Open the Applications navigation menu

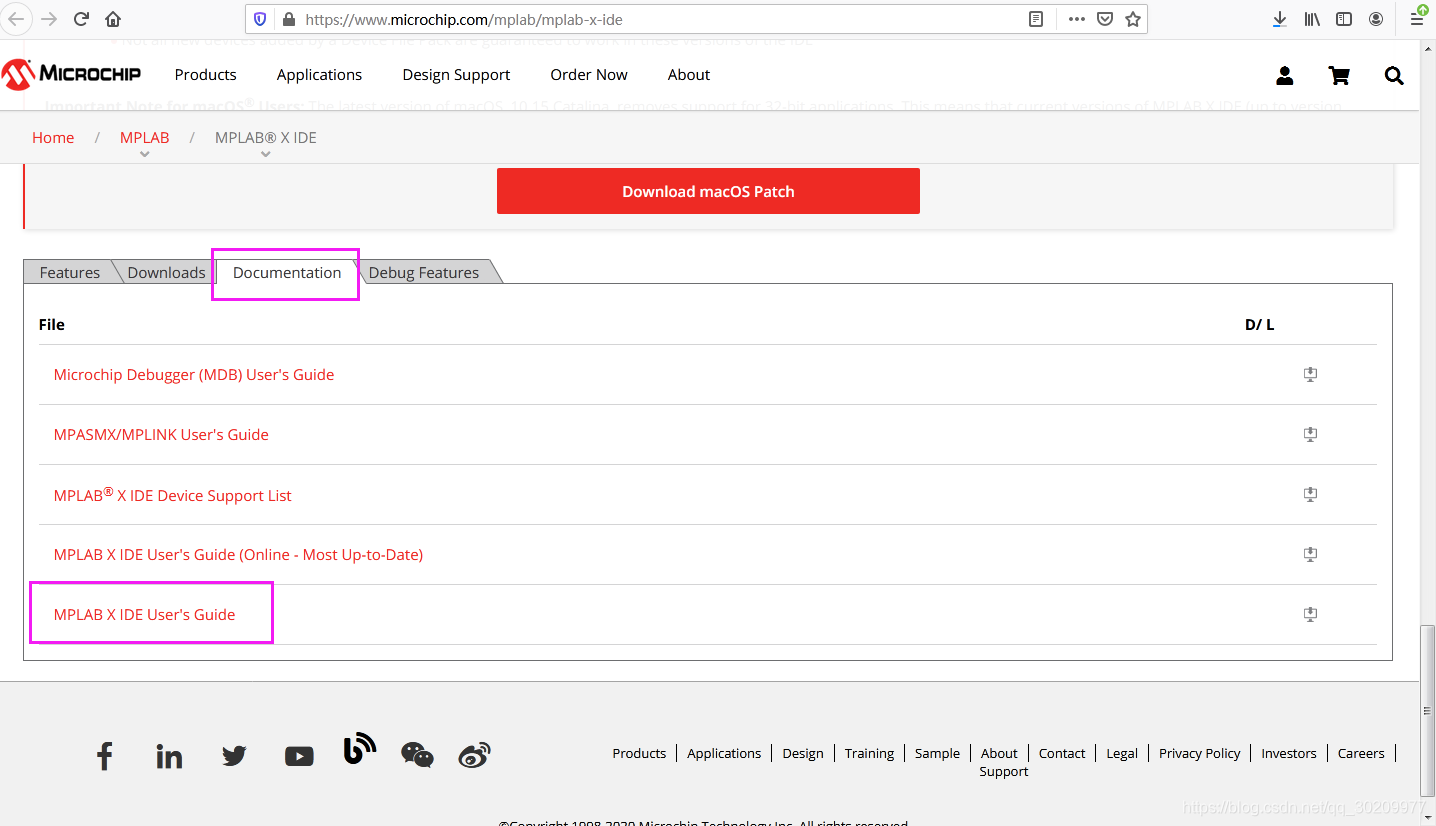[319, 75]
